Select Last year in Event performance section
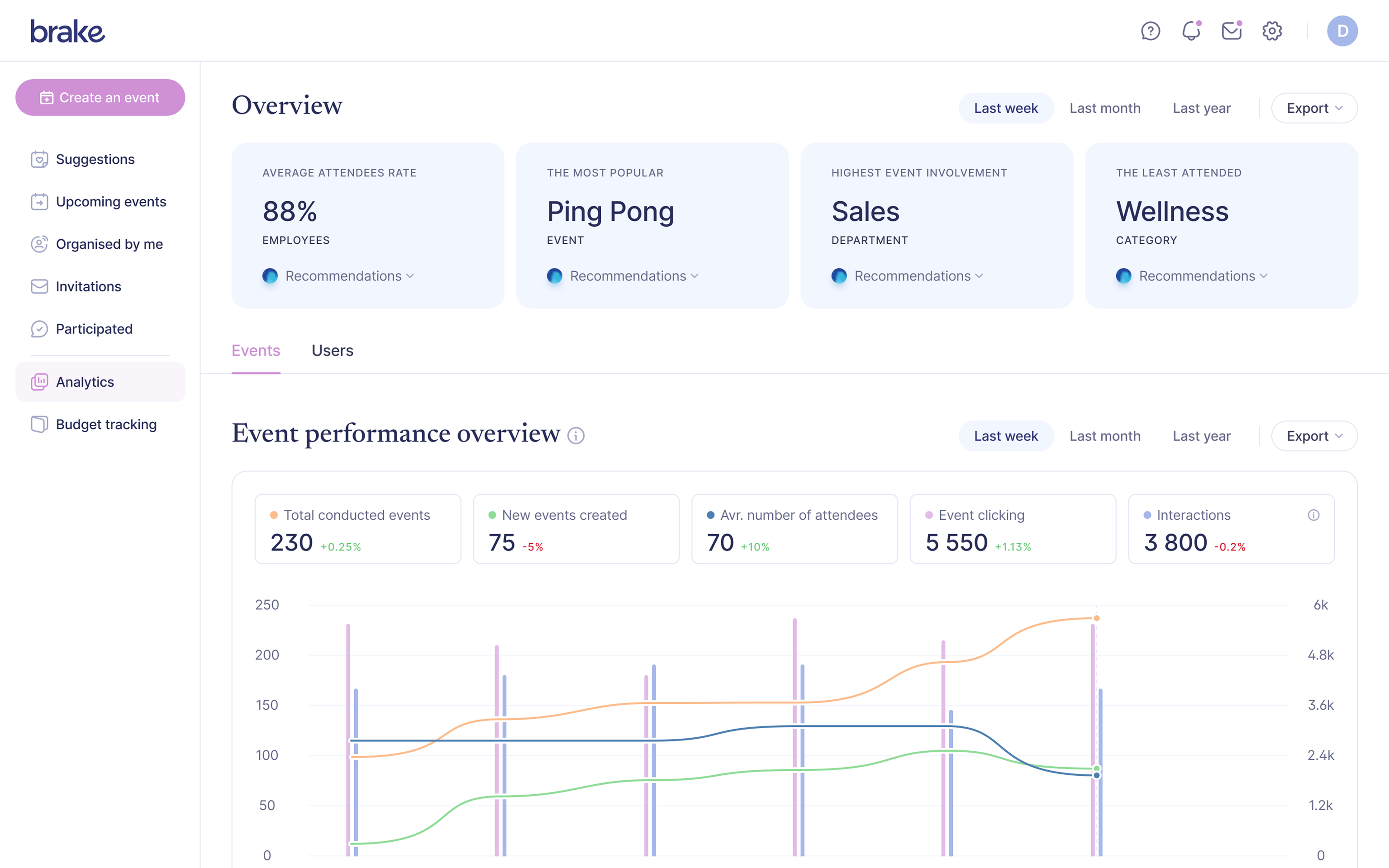1389x868 pixels. [1201, 436]
